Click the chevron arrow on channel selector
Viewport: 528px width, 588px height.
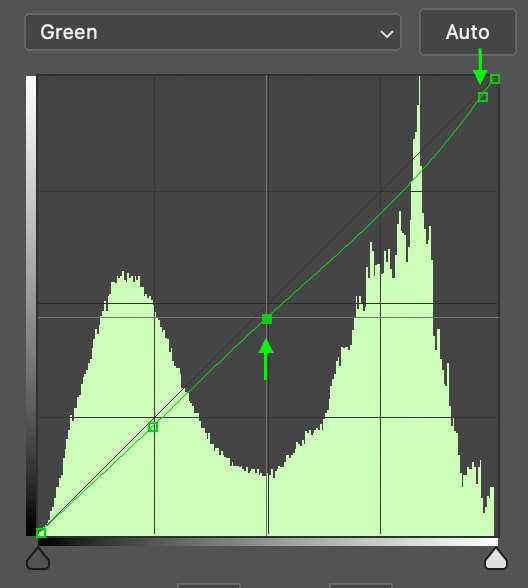(386, 34)
